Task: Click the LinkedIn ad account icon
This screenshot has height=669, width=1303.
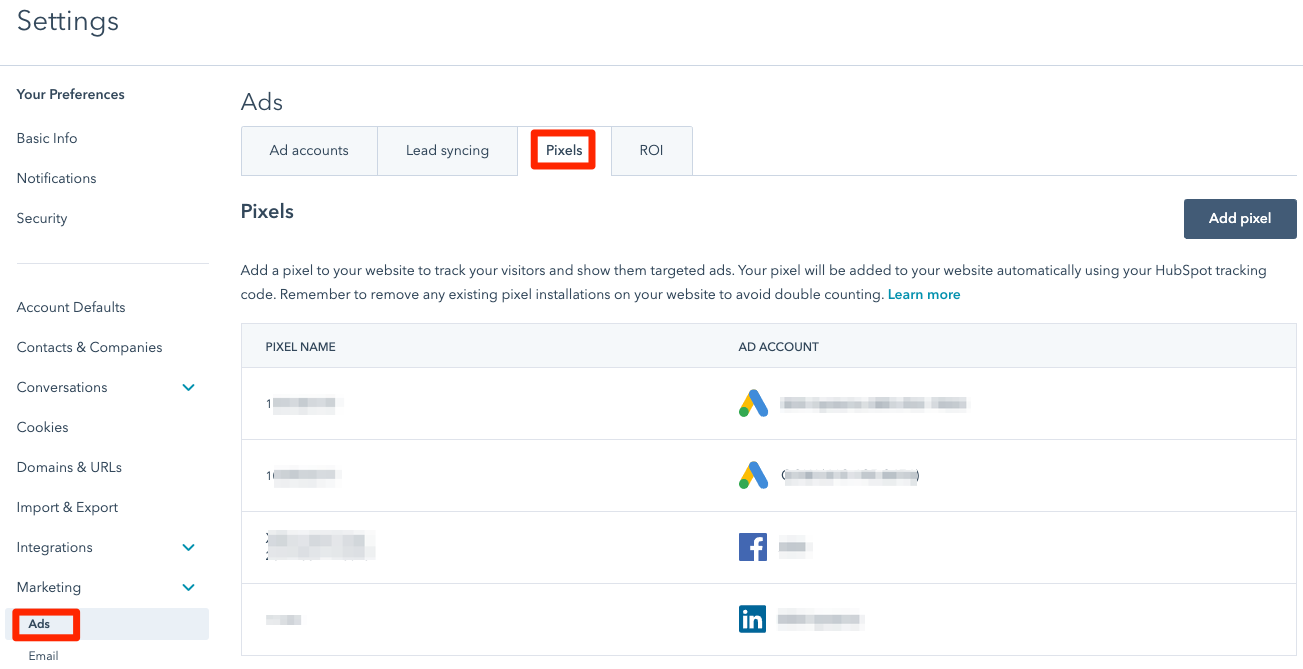Action: (x=752, y=620)
